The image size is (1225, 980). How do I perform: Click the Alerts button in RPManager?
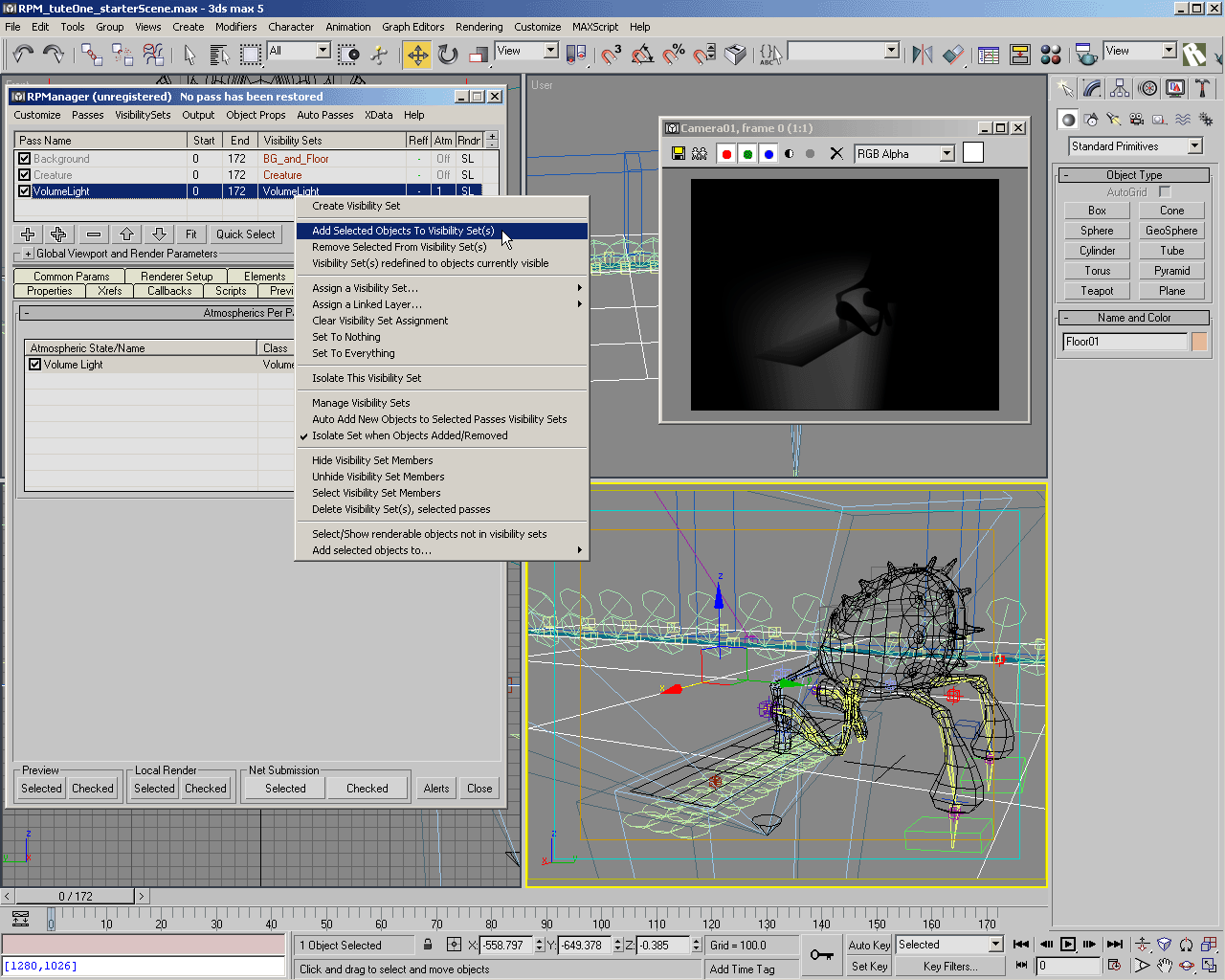tap(436, 789)
